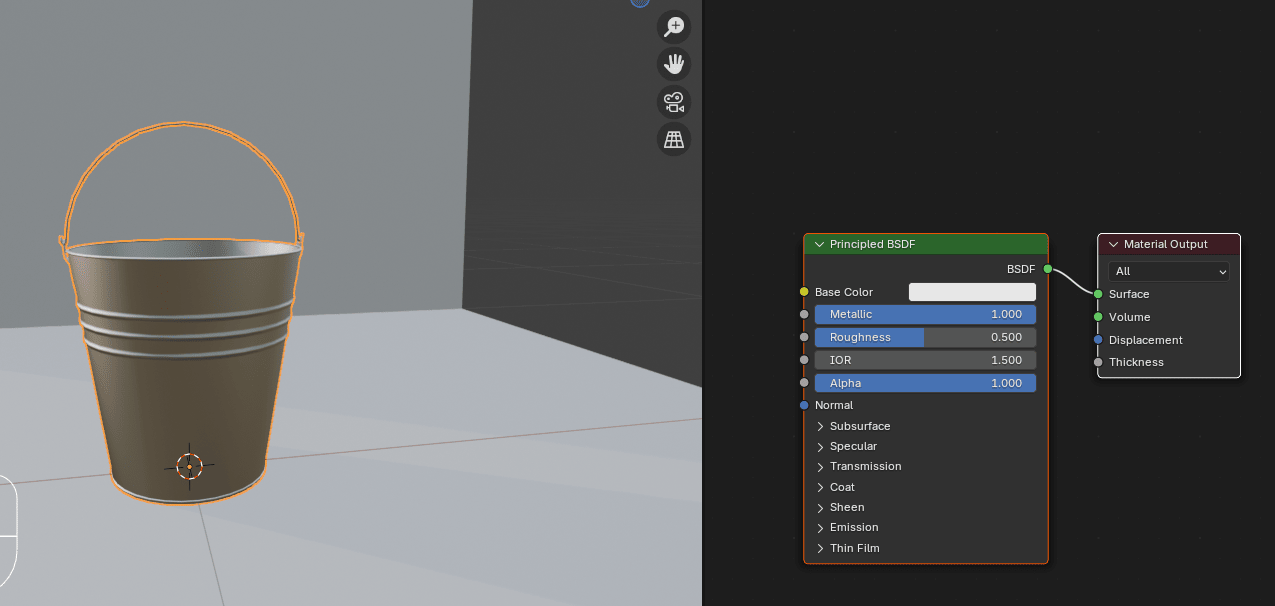The width and height of the screenshot is (1275, 606).
Task: Click the IOR value field
Action: [925, 360]
